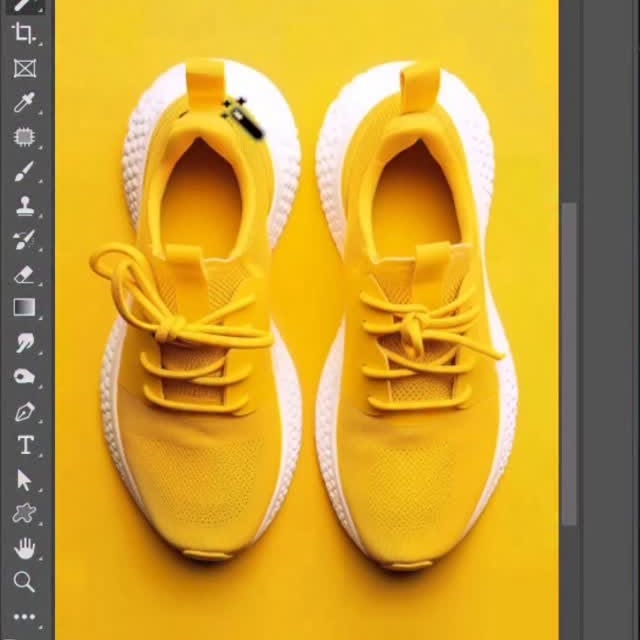Open the Edit Toolbar three-dots menu
640x640 pixels.
24,617
